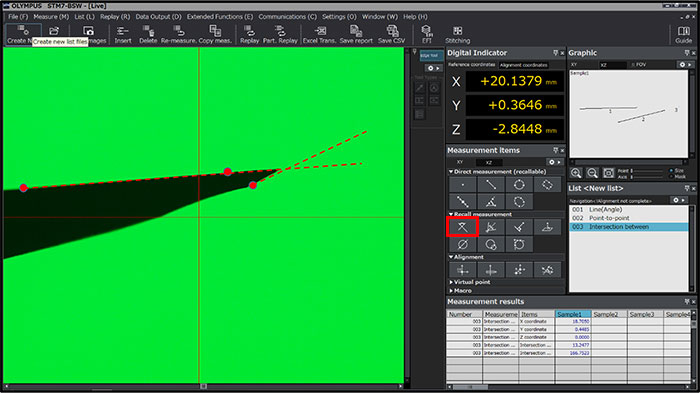Expand the Macro section

[451, 291]
